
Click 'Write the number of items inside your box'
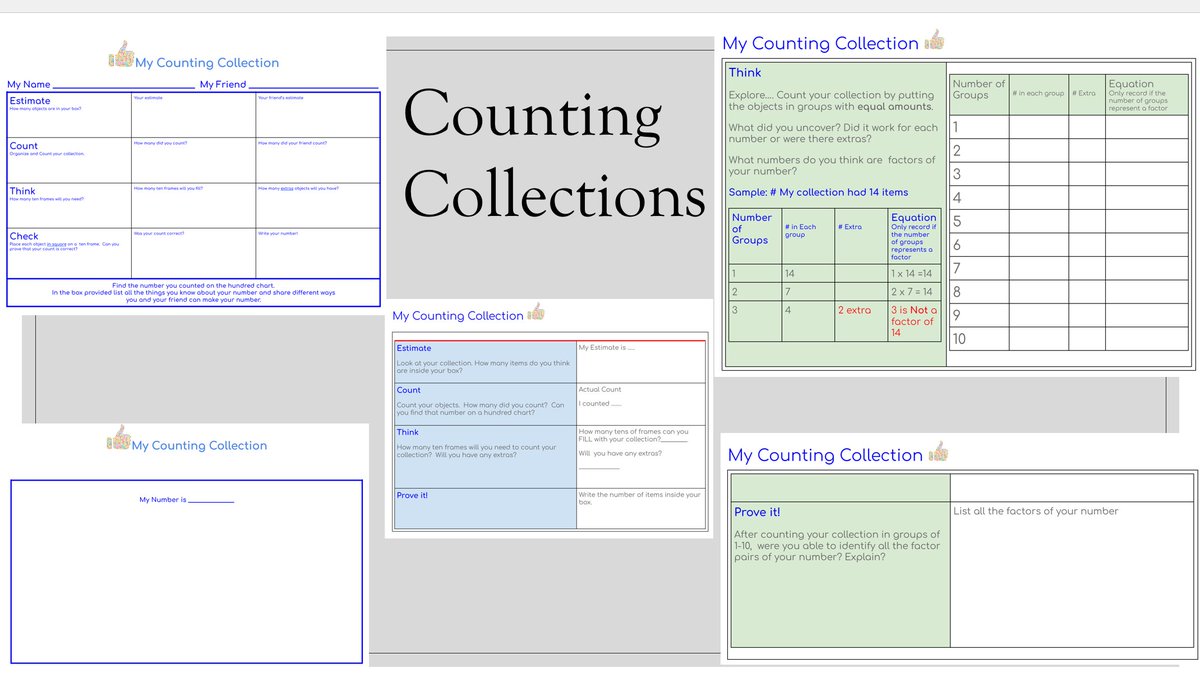coord(640,498)
